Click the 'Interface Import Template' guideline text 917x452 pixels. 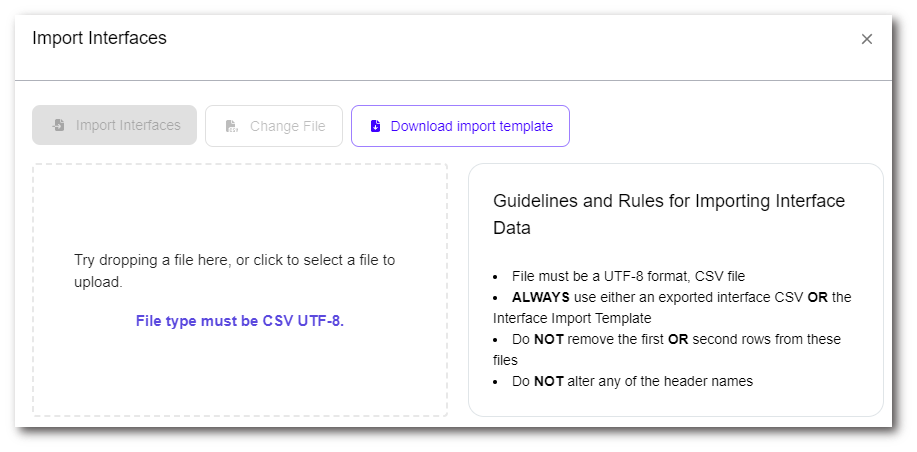[x=570, y=318]
